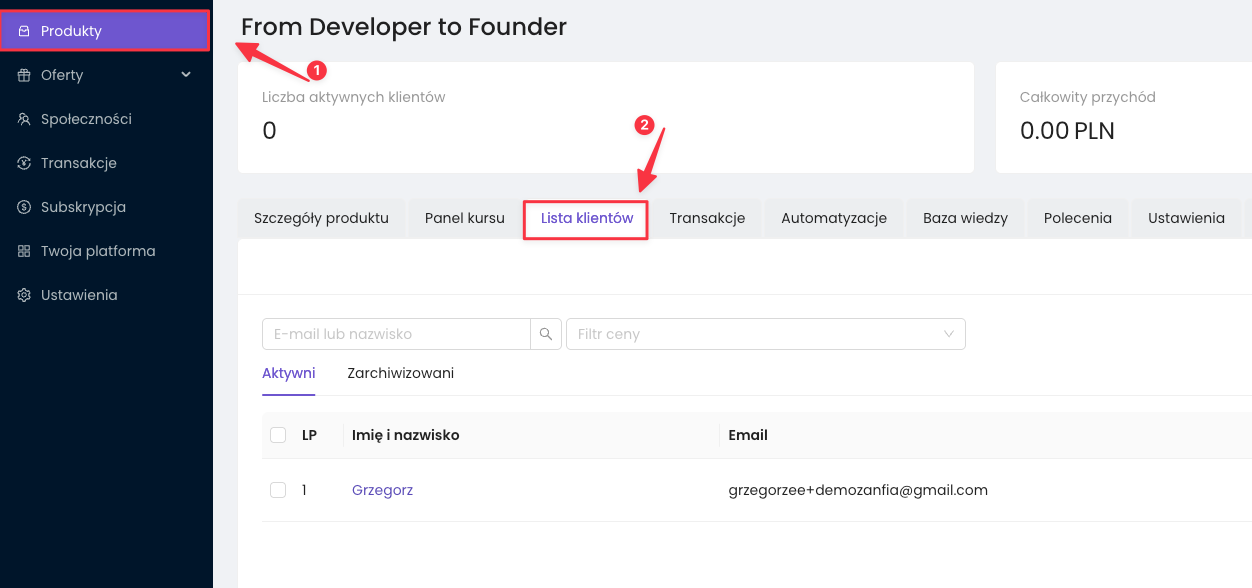Show the Zarchiwizowani customers list
This screenshot has width=1252, height=588.
pos(400,373)
